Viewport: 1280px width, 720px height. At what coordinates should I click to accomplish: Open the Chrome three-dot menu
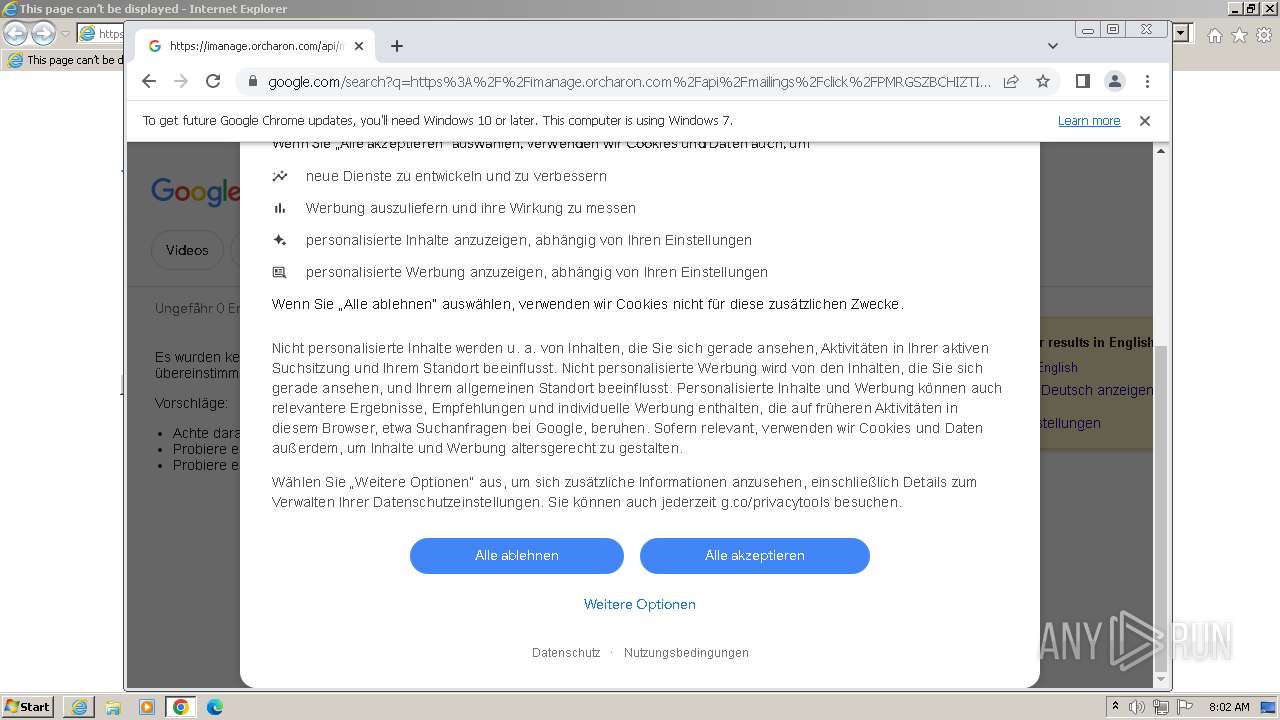pos(1147,81)
